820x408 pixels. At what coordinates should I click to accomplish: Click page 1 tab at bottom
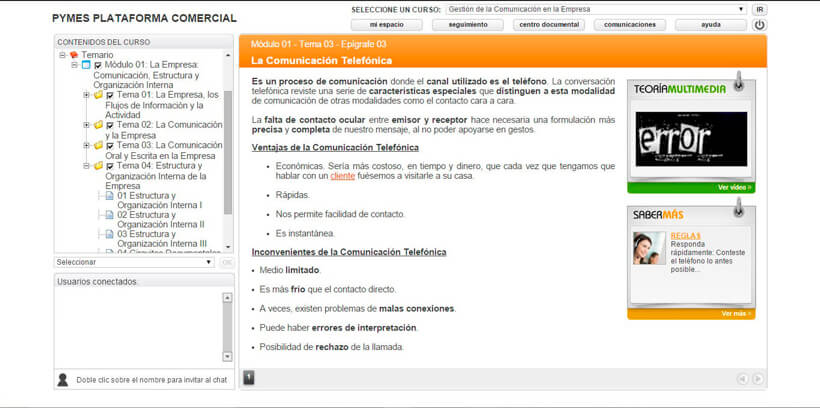tap(249, 378)
